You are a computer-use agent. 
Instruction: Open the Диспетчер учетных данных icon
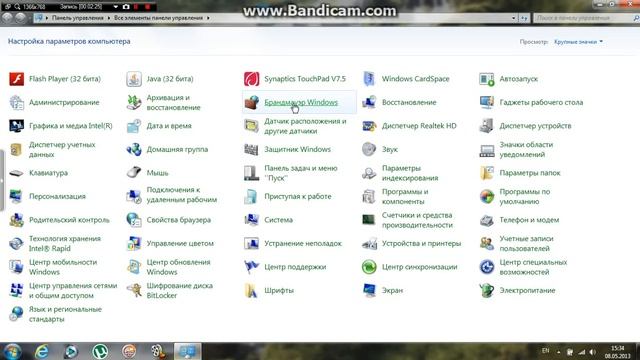tap(17, 149)
